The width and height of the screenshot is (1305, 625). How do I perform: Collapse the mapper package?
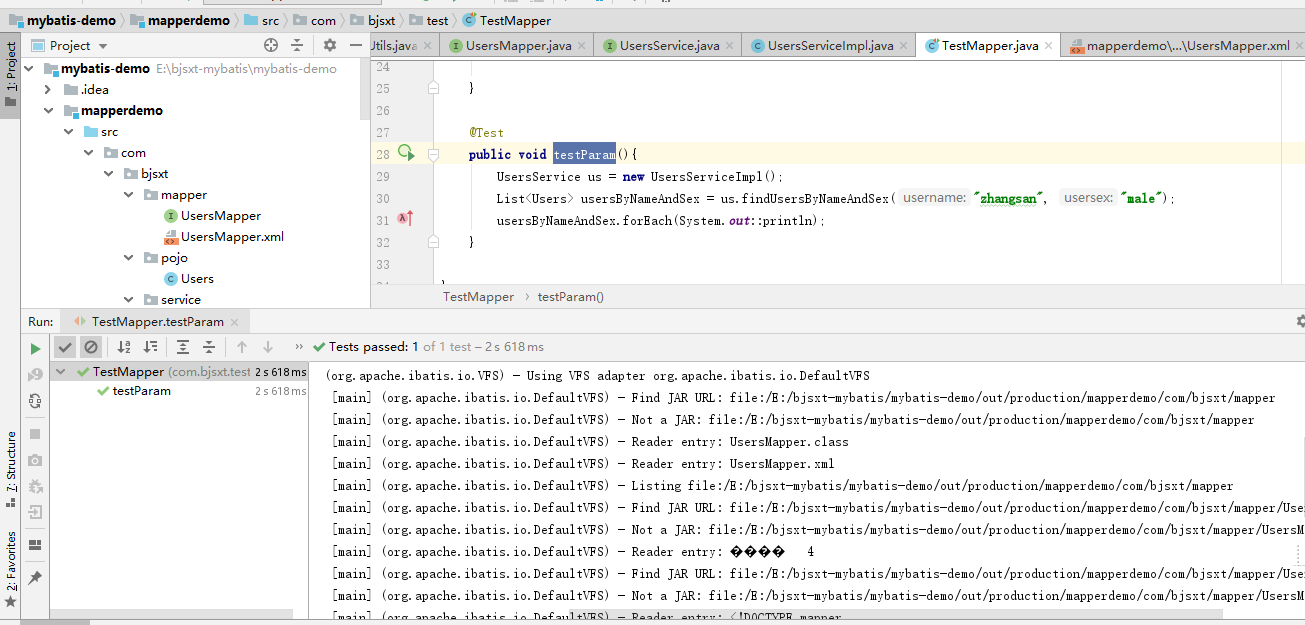pyautogui.click(x=128, y=195)
